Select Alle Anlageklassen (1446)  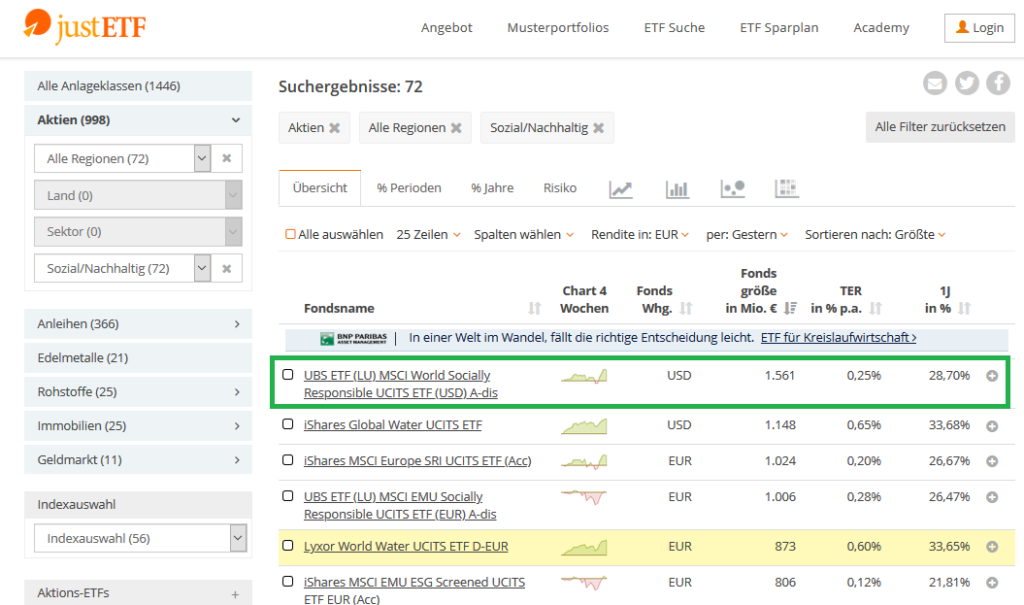click(x=138, y=86)
